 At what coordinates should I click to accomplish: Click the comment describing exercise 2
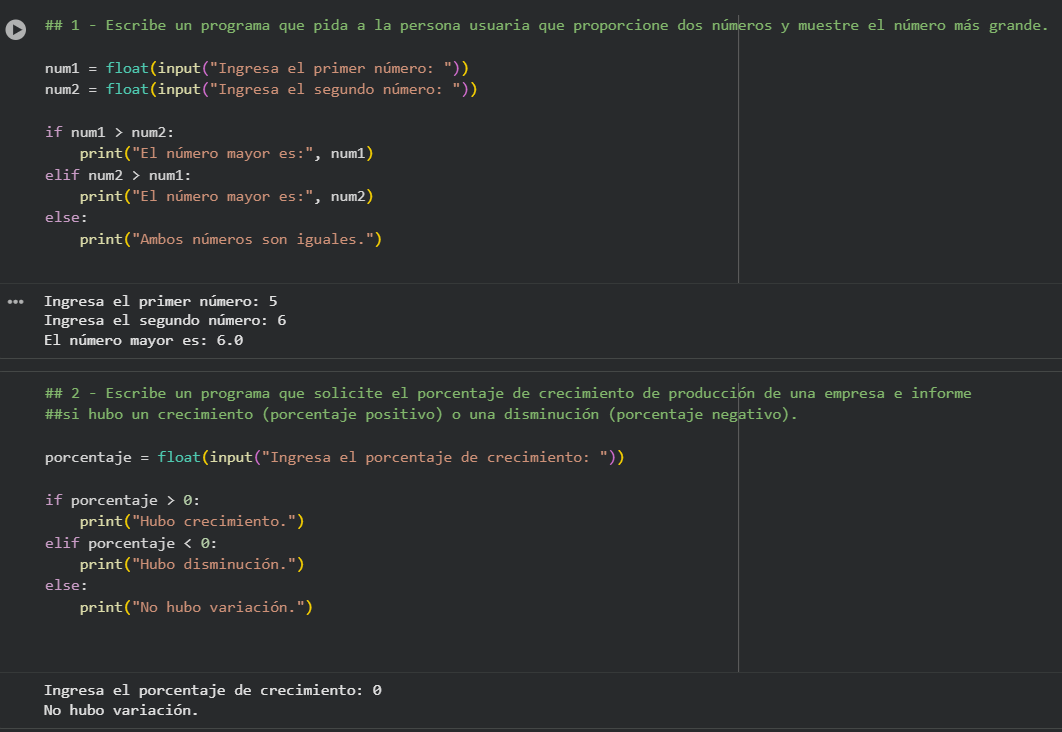[400, 392]
